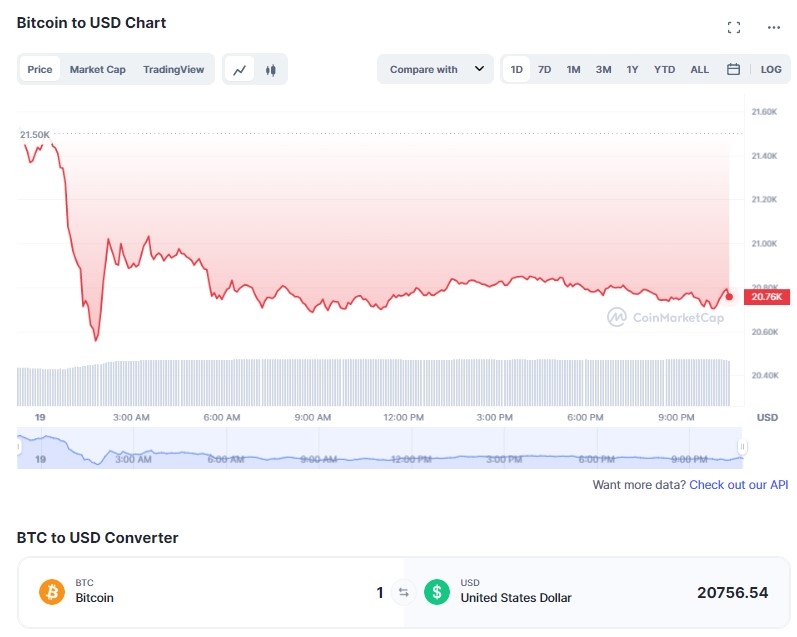Select the 1M time range
This screenshot has width=797, height=637.
tap(573, 70)
